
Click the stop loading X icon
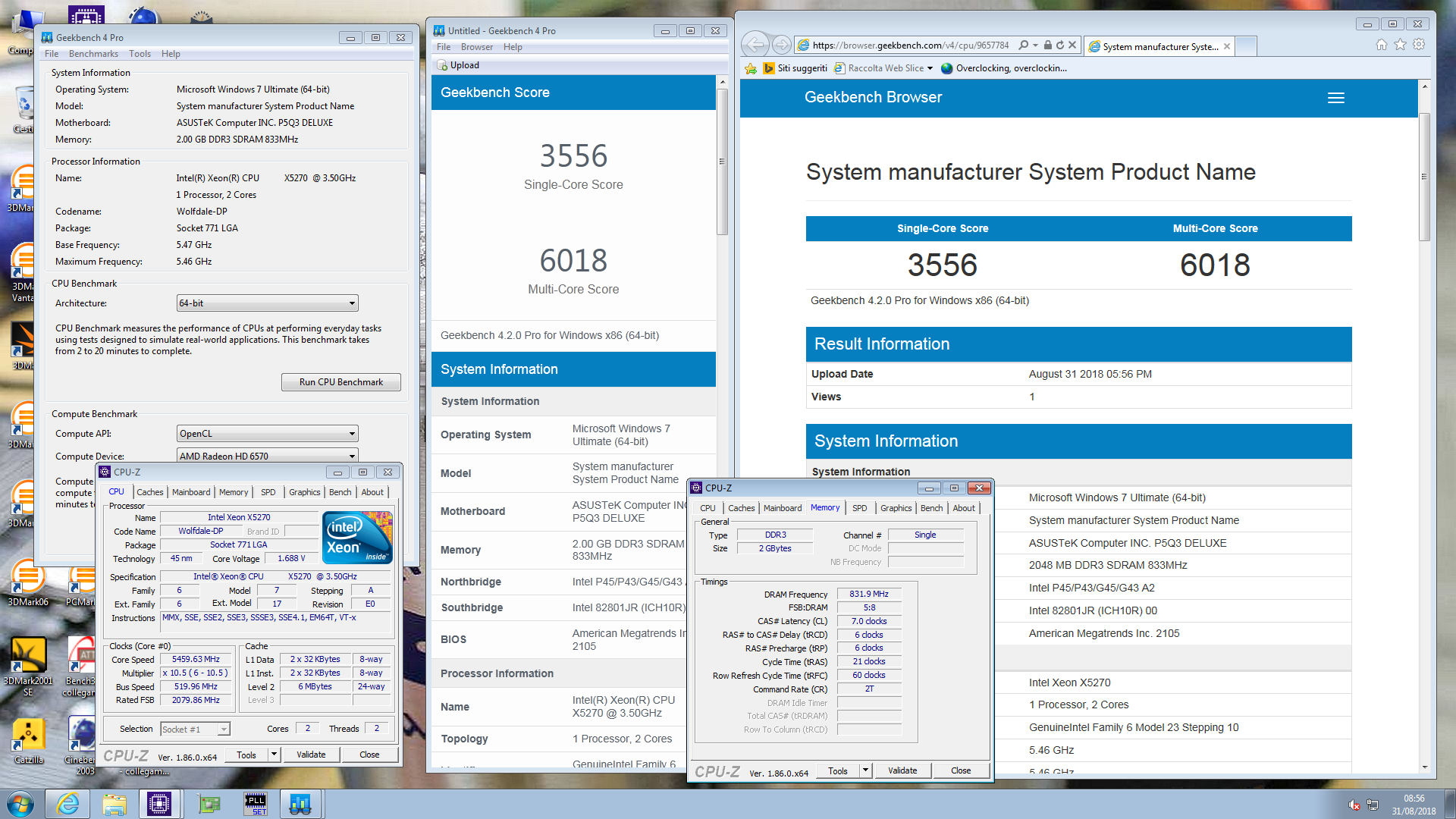(x=1072, y=45)
